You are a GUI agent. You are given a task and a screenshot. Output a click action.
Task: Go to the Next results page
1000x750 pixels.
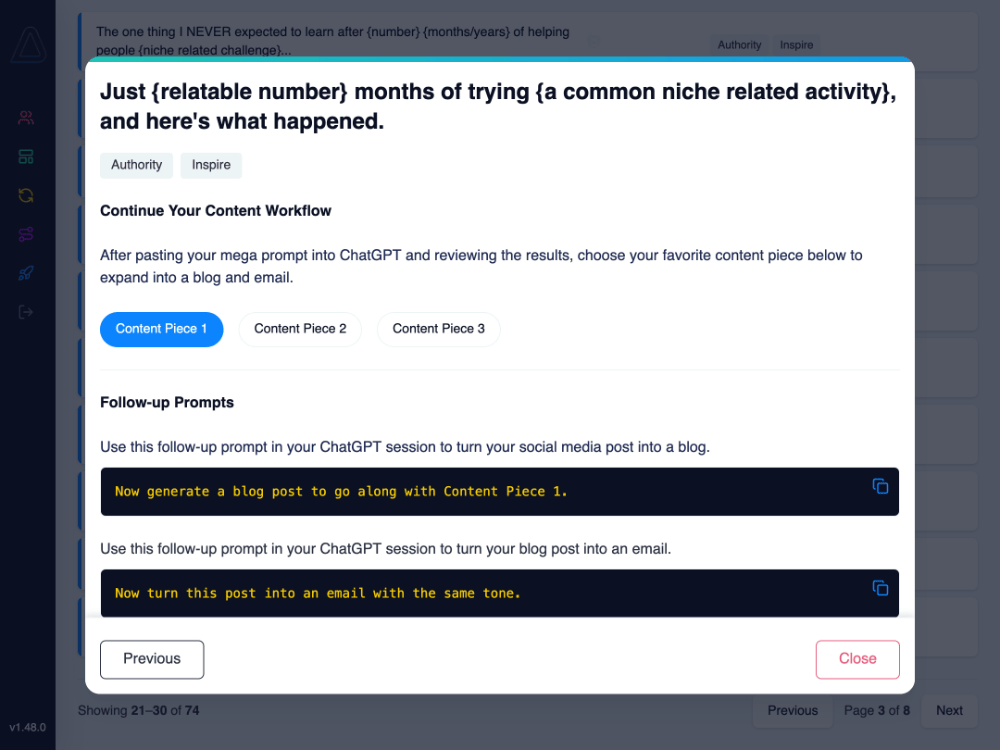tap(949, 711)
